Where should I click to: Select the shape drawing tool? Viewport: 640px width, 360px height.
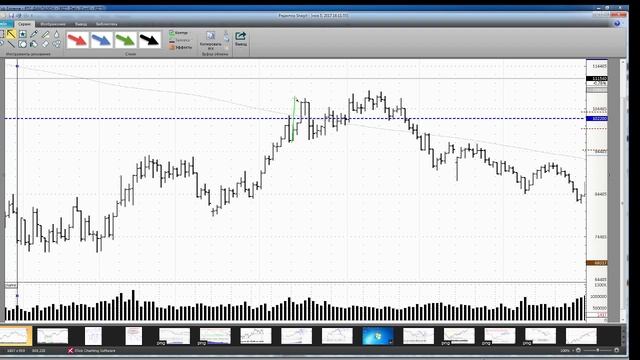pyautogui.click(x=22, y=44)
